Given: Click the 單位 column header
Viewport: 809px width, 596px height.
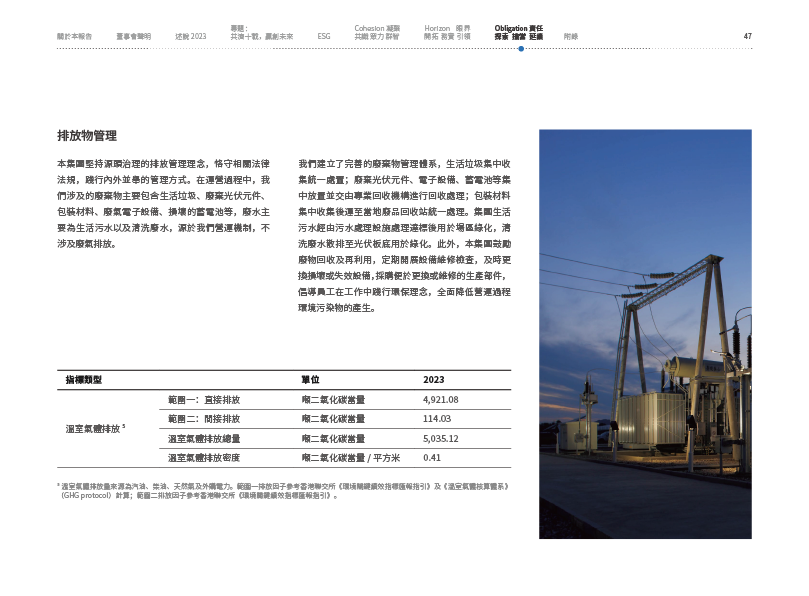Looking at the screenshot, I should 310,380.
